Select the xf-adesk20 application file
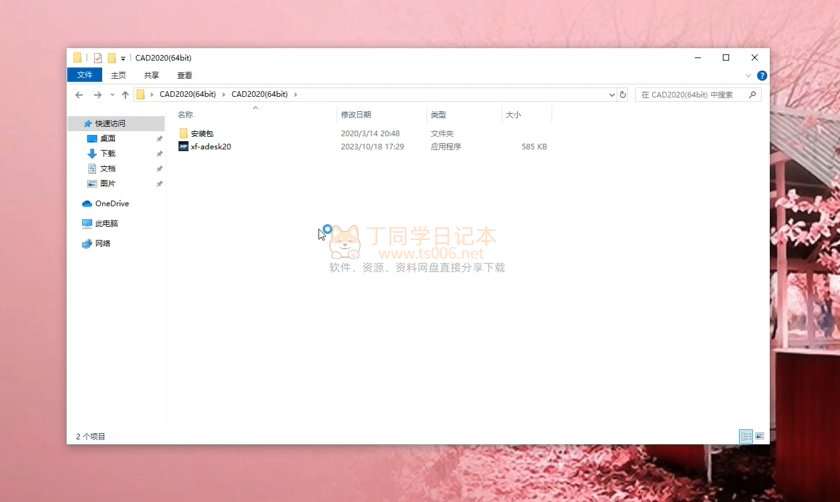840x502 pixels. pyautogui.click(x=210, y=146)
